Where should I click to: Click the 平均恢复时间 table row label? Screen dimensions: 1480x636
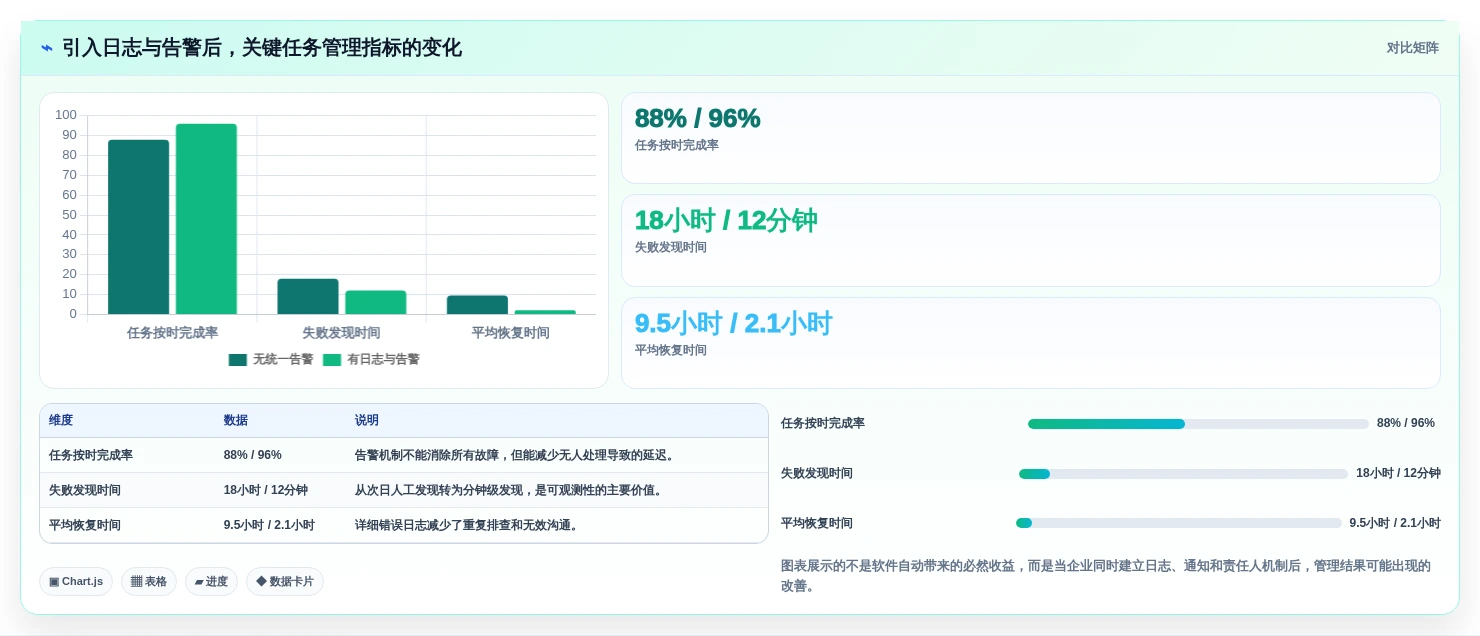(x=85, y=525)
